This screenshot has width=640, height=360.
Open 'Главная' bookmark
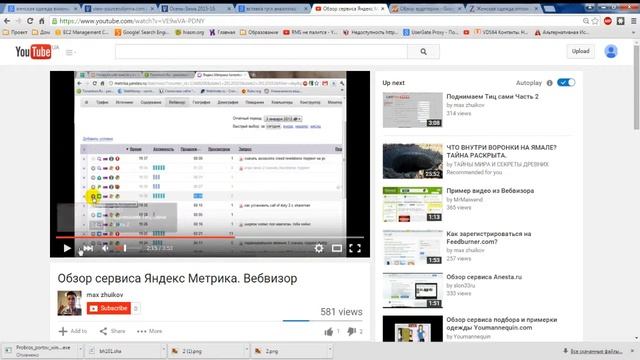[x=222, y=32]
